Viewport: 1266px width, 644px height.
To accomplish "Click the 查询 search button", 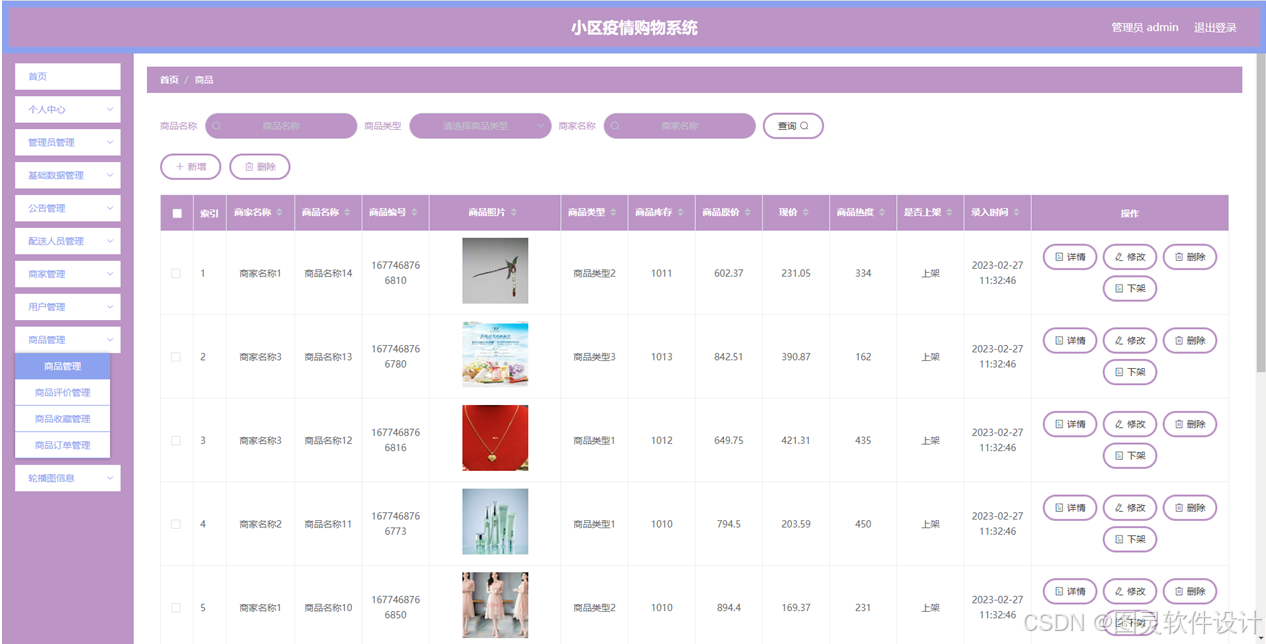I will click(793, 126).
